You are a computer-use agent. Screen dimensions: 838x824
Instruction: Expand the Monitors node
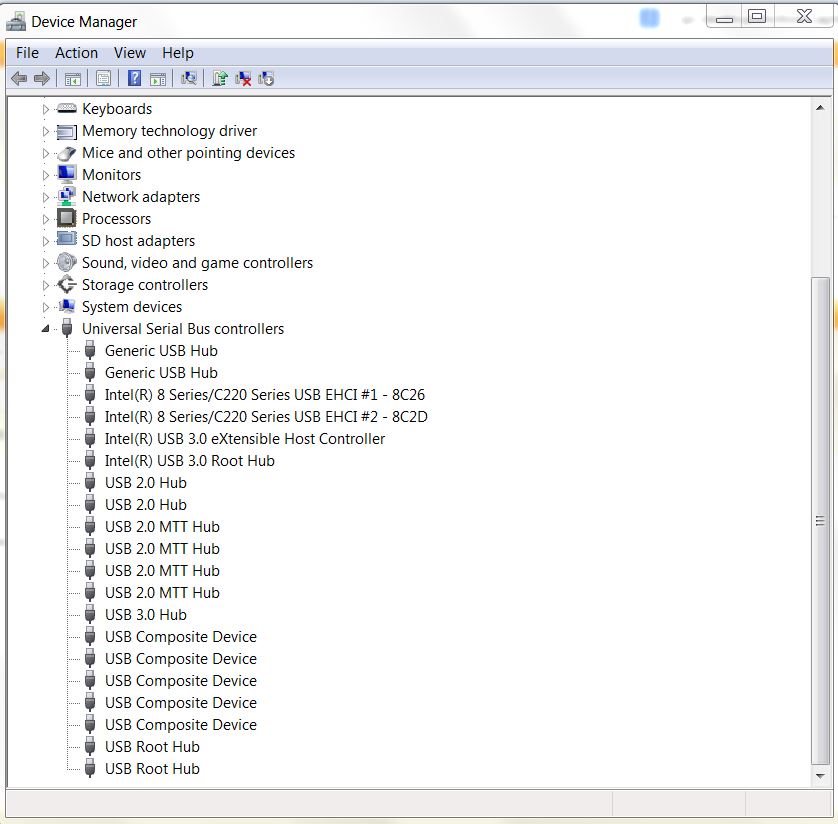45,175
